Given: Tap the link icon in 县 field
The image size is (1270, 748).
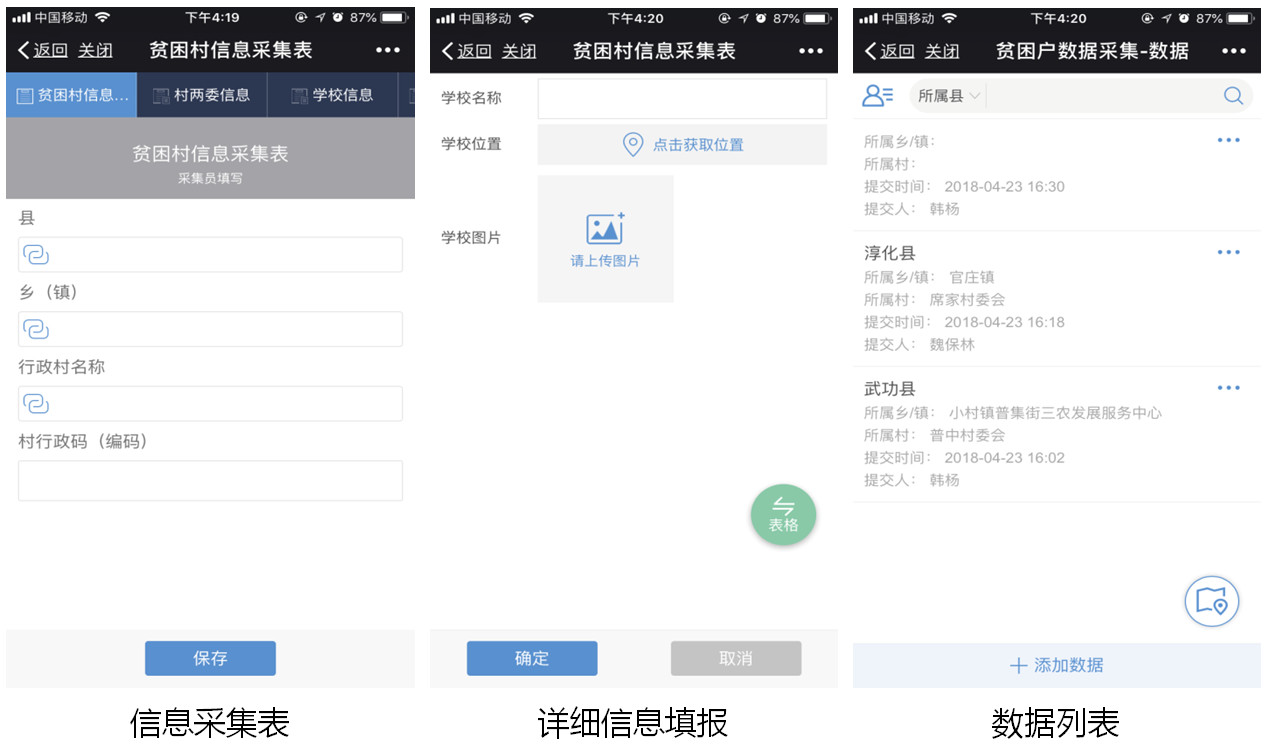Looking at the screenshot, I should pos(36,255).
